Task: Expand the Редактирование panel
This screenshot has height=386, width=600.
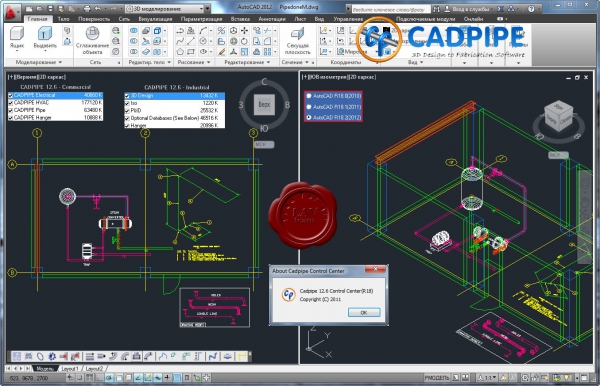Action: click(x=247, y=62)
